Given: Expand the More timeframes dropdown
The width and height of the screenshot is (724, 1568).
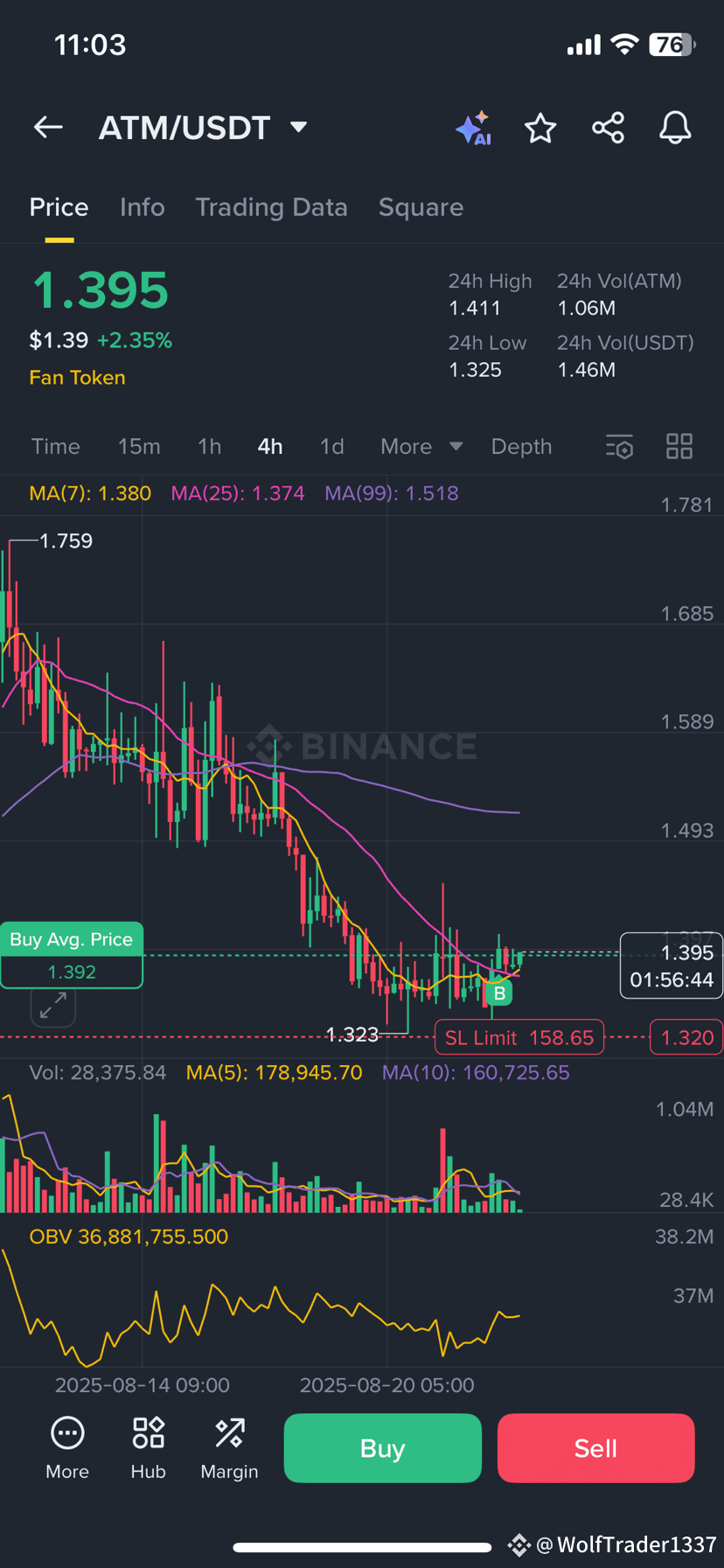Looking at the screenshot, I should pos(421,447).
